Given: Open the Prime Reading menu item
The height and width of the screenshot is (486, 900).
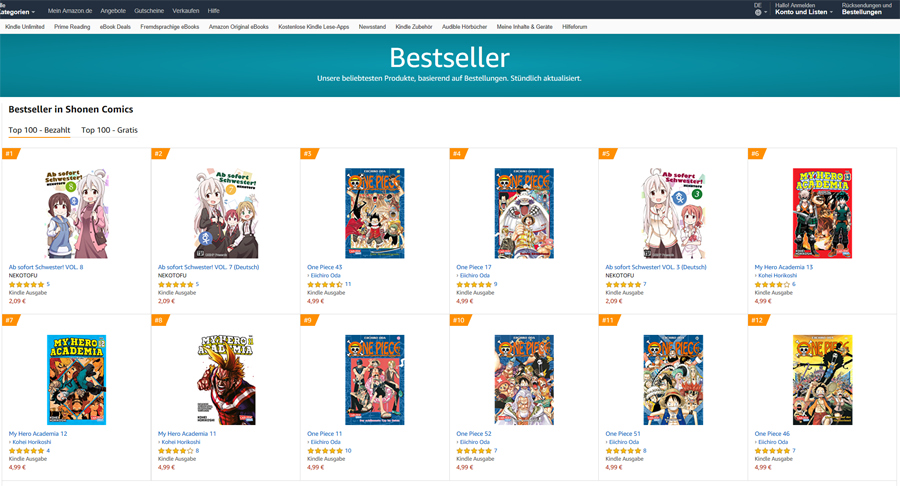Looking at the screenshot, I should coord(72,27).
